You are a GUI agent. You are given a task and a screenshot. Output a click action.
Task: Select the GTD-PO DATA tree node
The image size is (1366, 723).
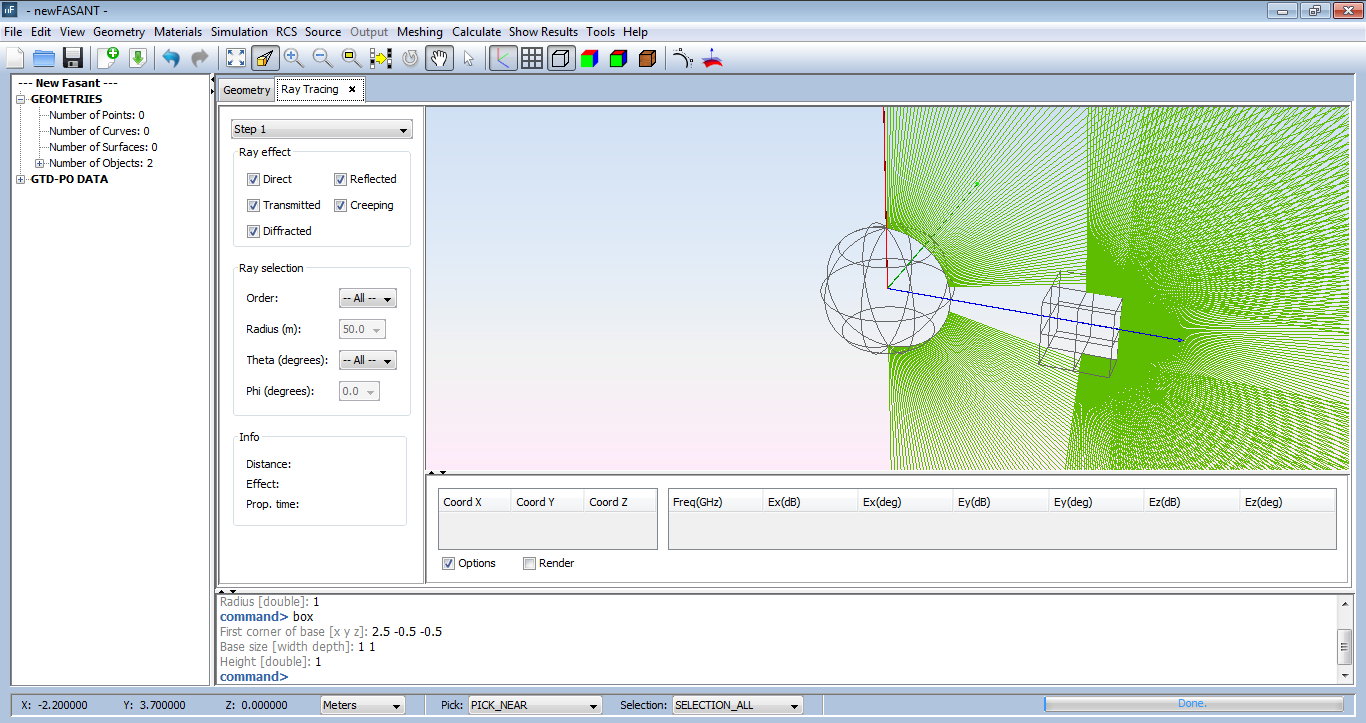[69, 179]
